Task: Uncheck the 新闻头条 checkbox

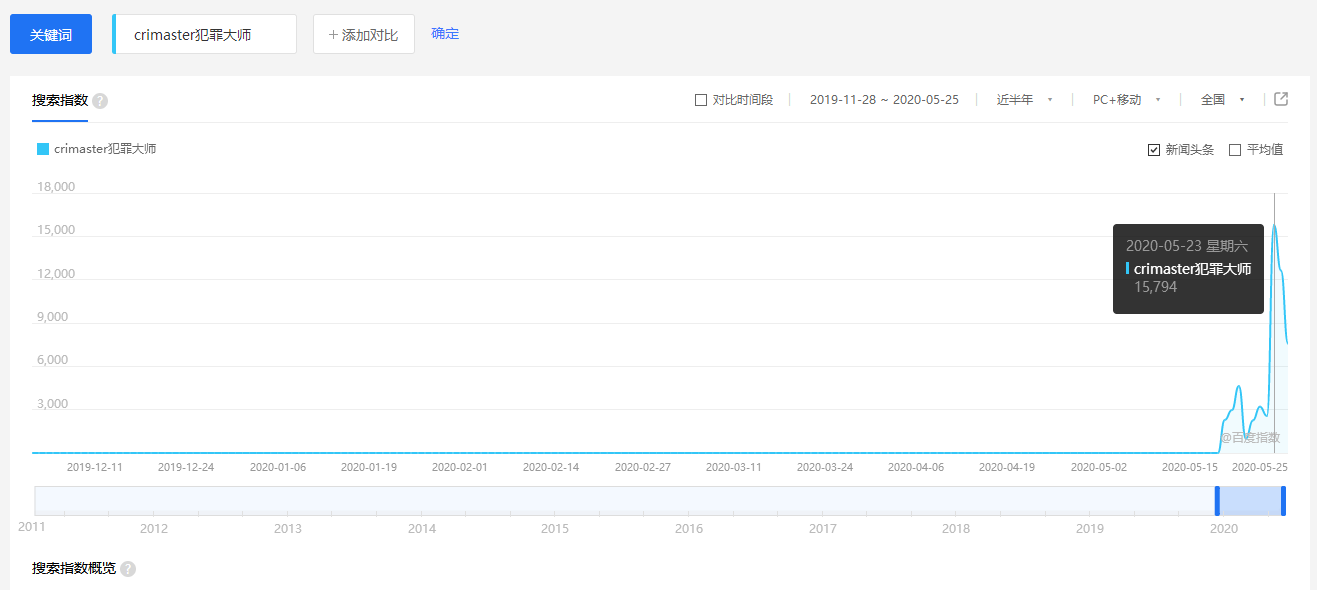Action: tap(1154, 150)
